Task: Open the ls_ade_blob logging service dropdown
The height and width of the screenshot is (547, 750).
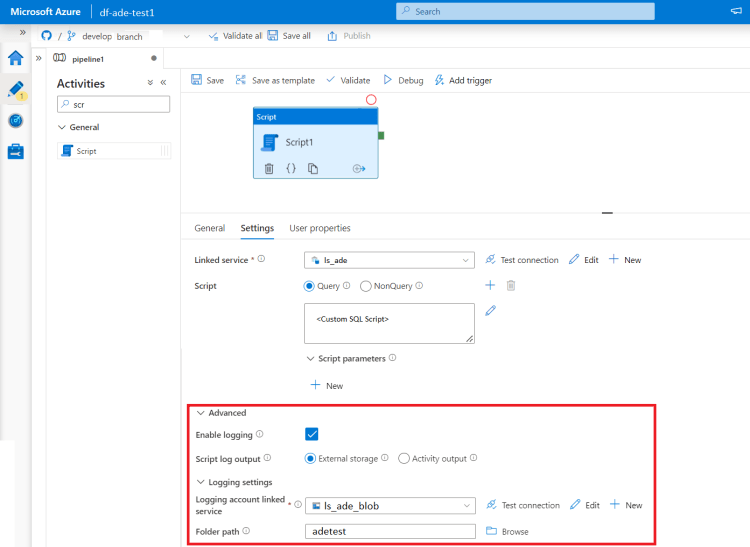Action: pos(390,505)
